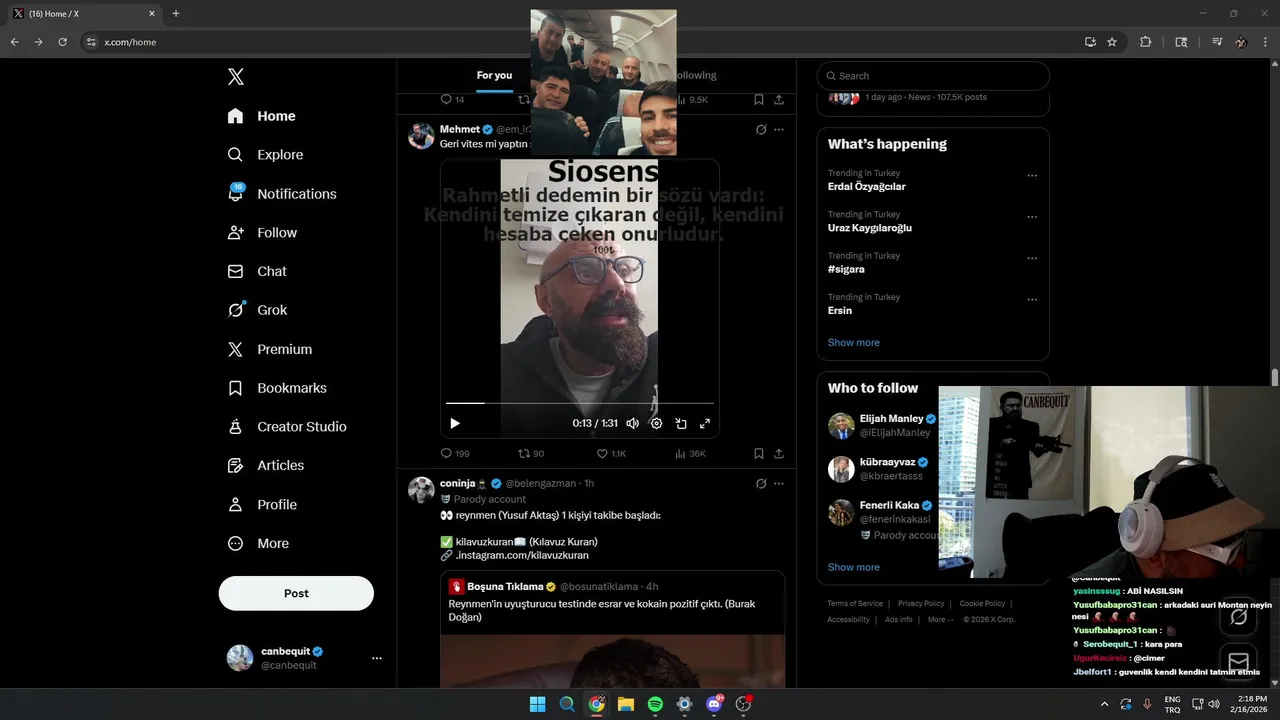Repost Mehmet's post with 90 reposts

tap(531, 453)
